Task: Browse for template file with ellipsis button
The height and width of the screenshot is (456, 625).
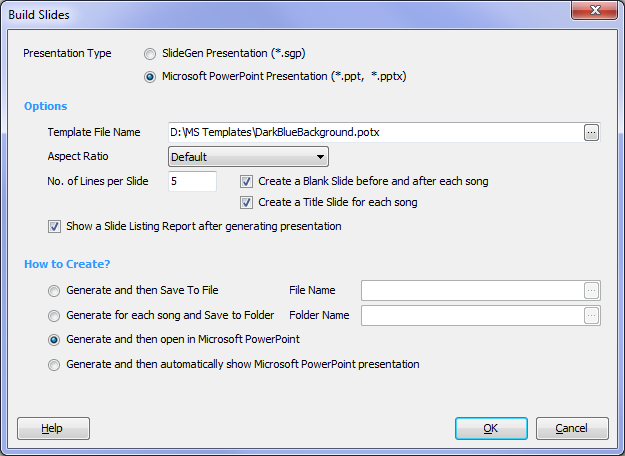Action: click(x=591, y=133)
